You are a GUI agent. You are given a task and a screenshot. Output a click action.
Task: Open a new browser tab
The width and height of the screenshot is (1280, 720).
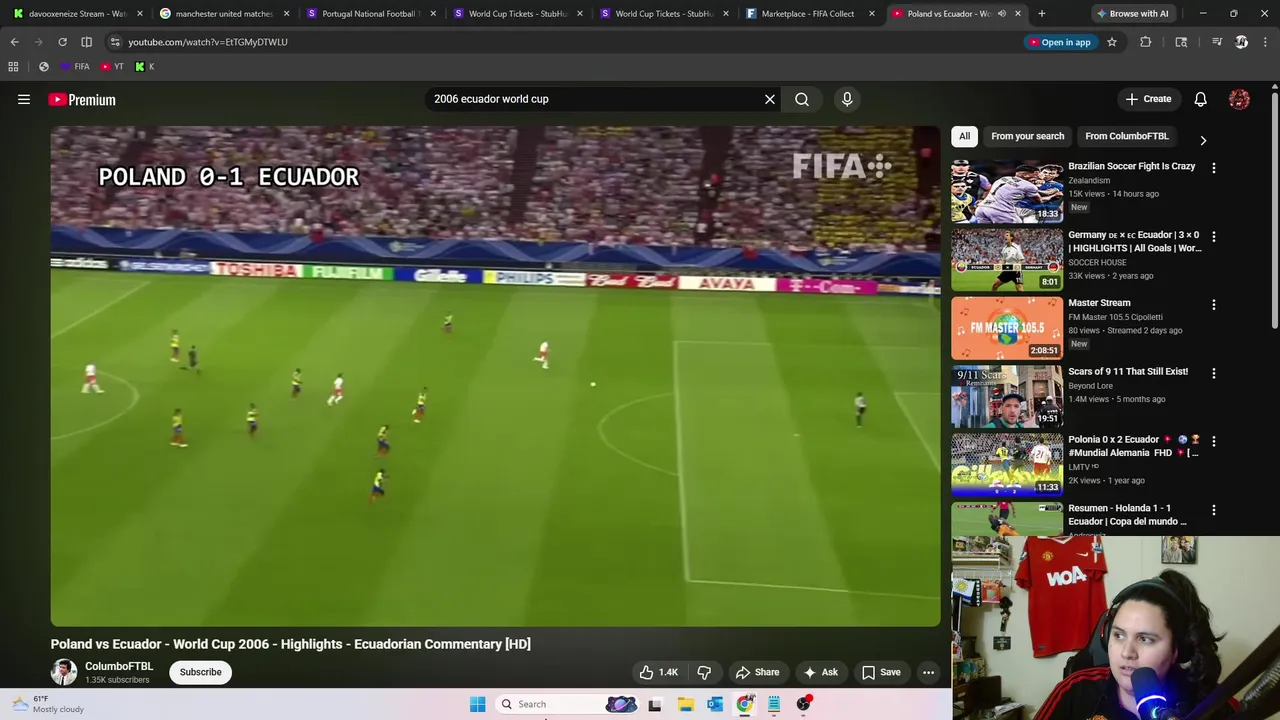click(x=1041, y=14)
